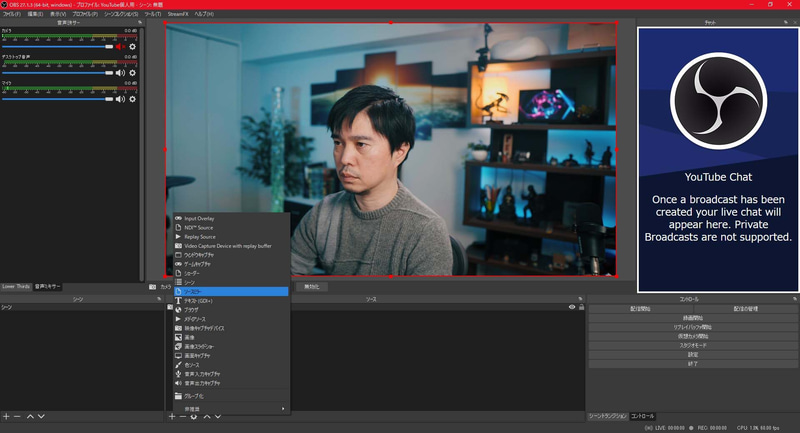The width and height of the screenshot is (800, 433).
Task: Add a 画像 image source
Action: (x=231, y=337)
